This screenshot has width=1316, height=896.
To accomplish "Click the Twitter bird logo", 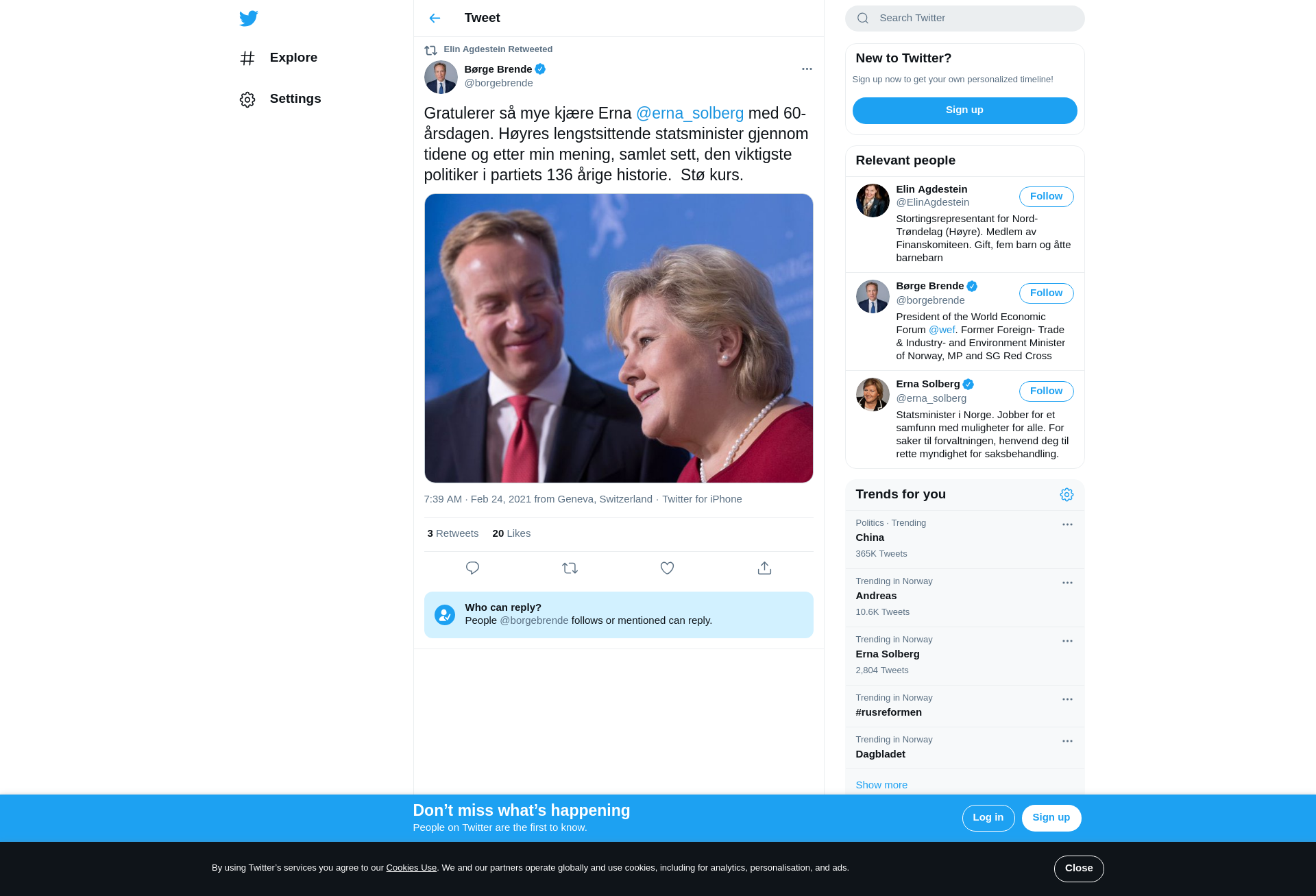I will (249, 19).
